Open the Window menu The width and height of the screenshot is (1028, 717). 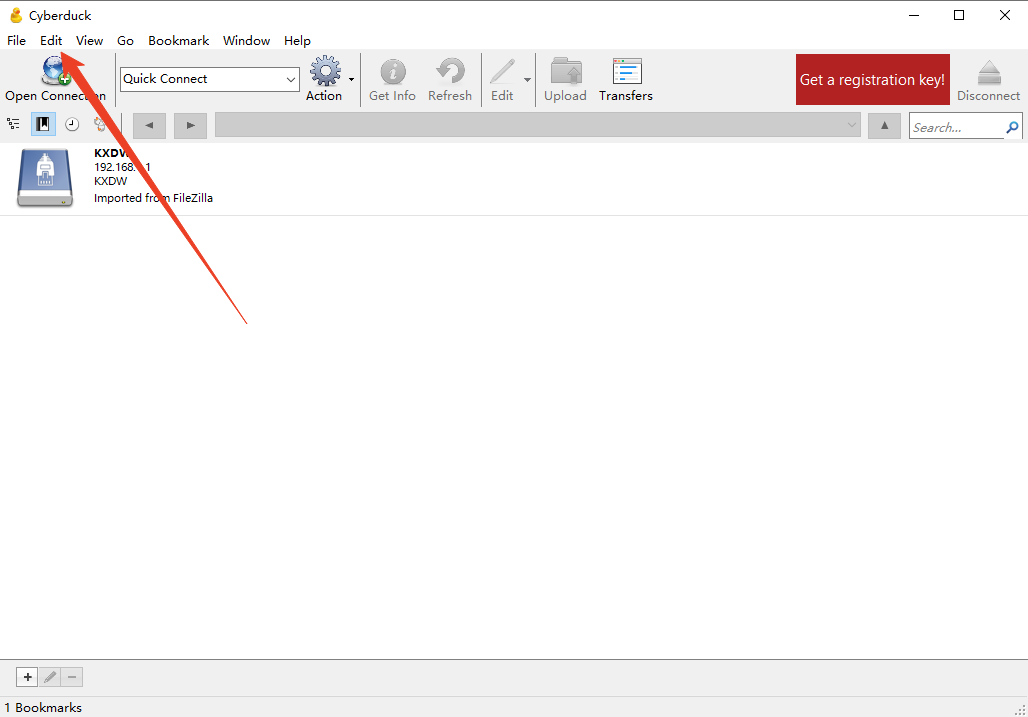pyautogui.click(x=247, y=41)
